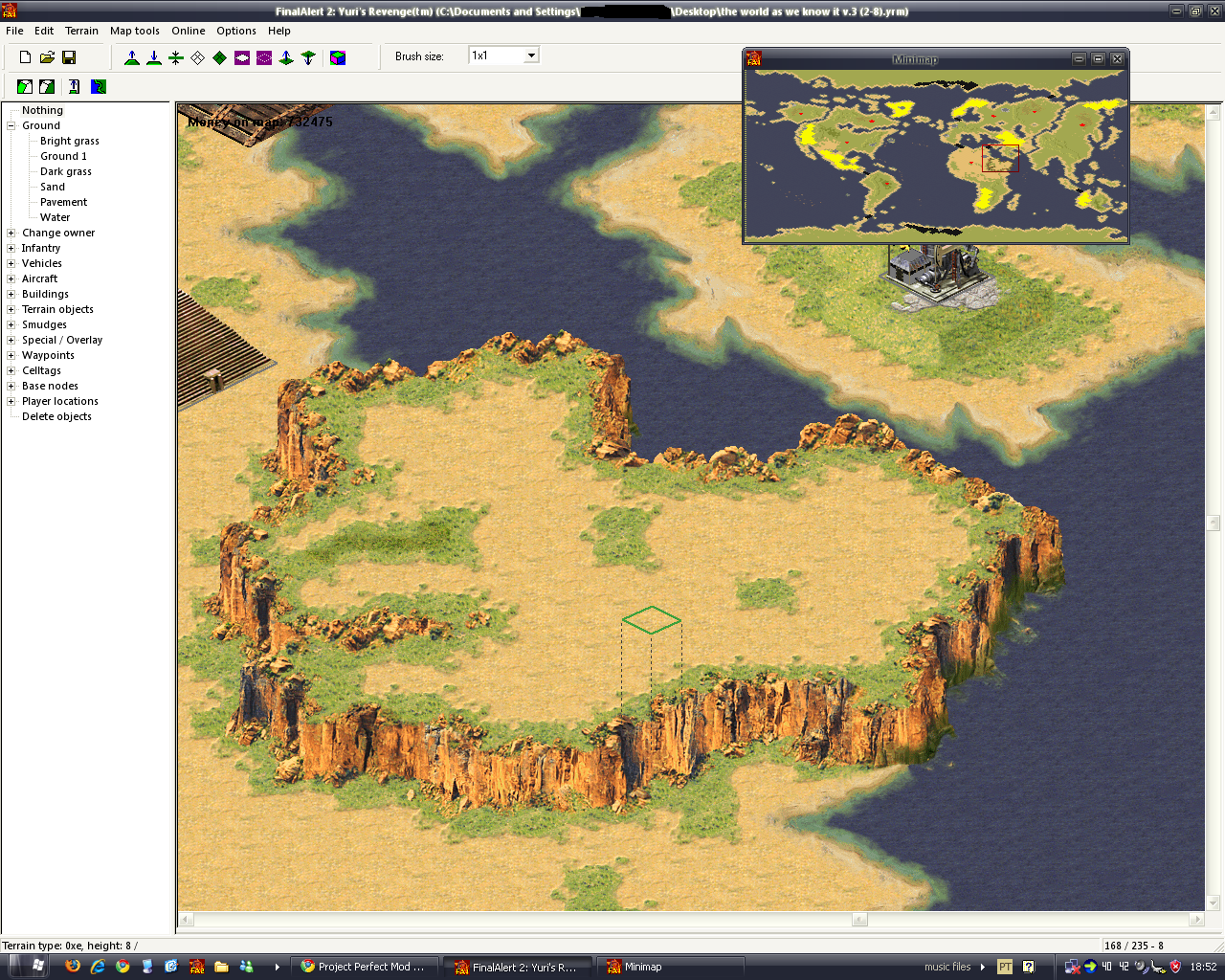Click the blue-green shoreline icon
Screen dimensions: 1225x980
[99, 86]
